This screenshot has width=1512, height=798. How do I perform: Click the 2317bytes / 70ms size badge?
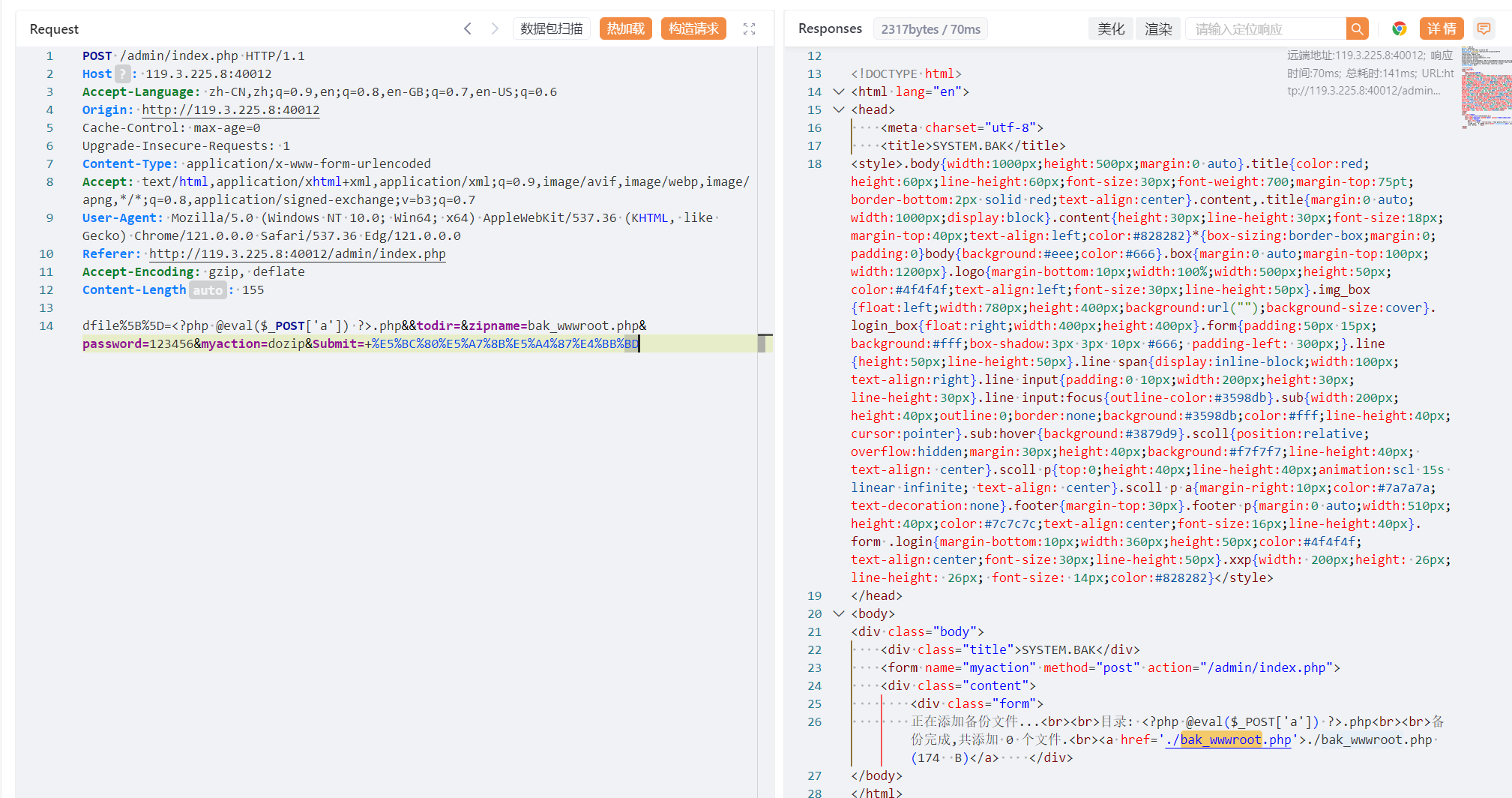click(930, 29)
